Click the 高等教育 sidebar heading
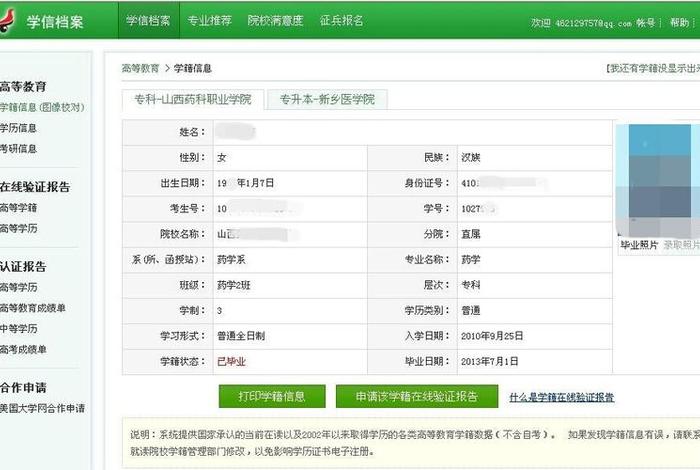Viewport: 700px width, 470px height. 23,87
